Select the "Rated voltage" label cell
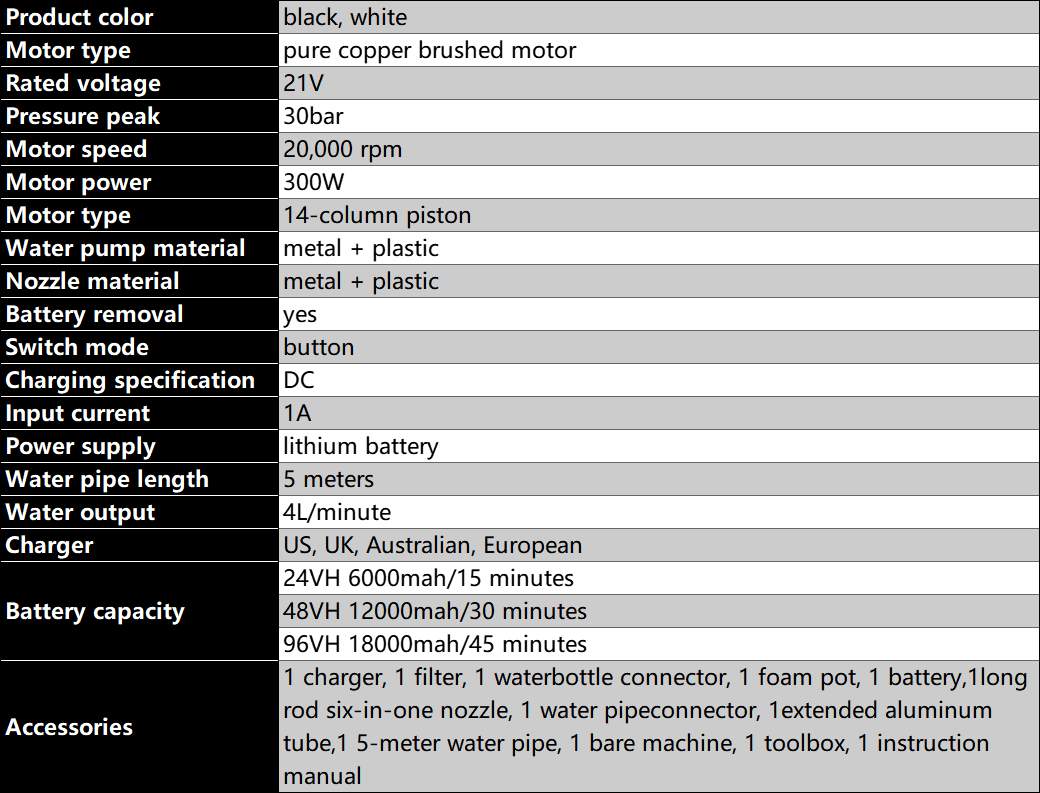The width and height of the screenshot is (1040, 793). pyautogui.click(x=83, y=83)
